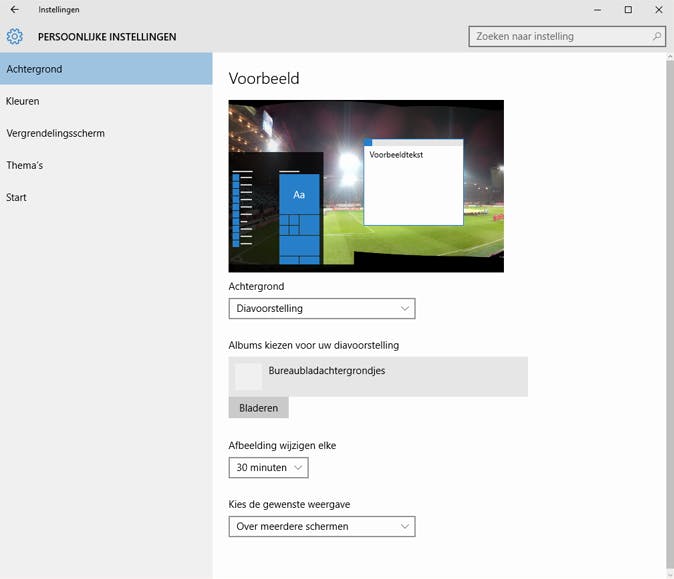674x579 pixels.
Task: Expand the '30 minuten' interval dropdown
Action: point(269,468)
